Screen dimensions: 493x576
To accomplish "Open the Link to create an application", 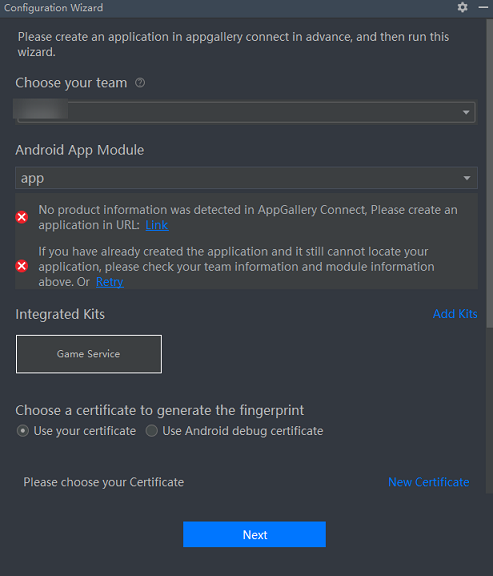I will 157,225.
